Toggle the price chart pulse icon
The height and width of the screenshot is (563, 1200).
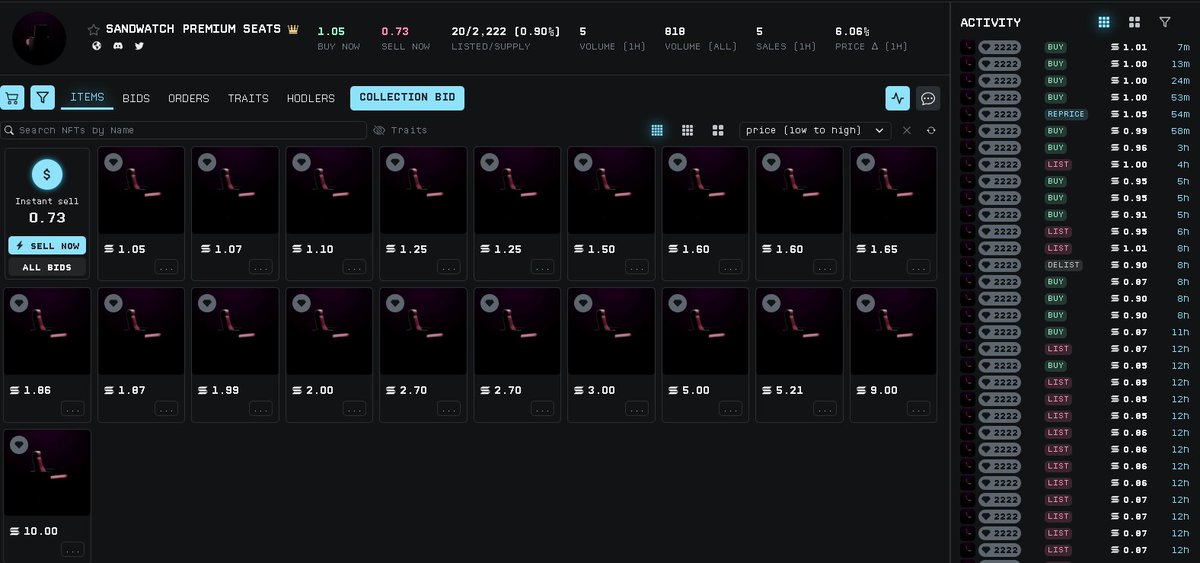pos(897,98)
